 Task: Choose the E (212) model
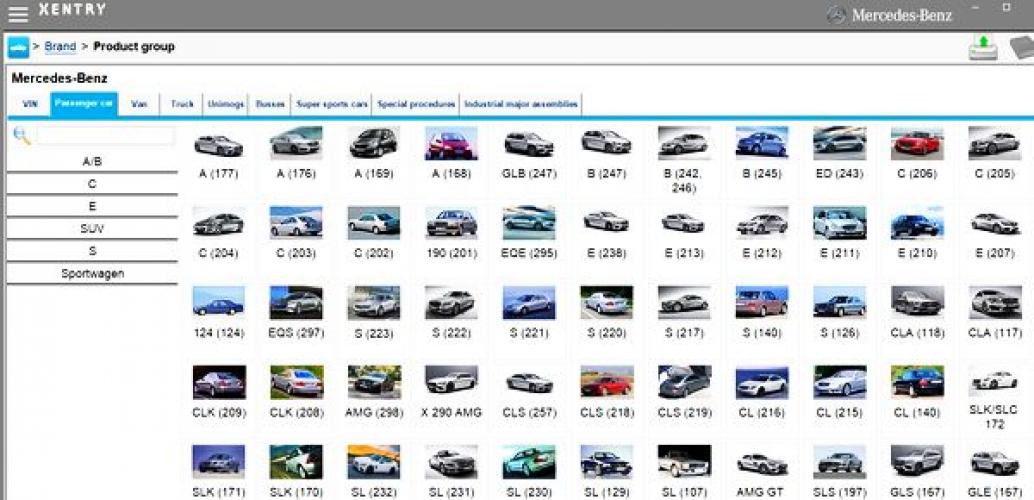tap(762, 223)
